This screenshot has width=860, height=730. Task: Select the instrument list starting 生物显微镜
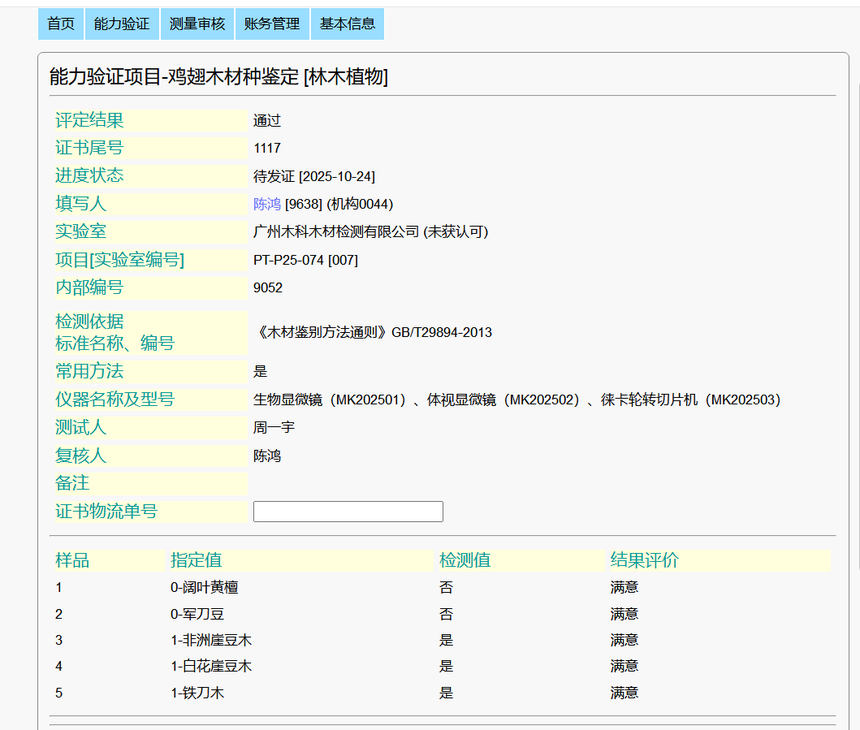(517, 400)
